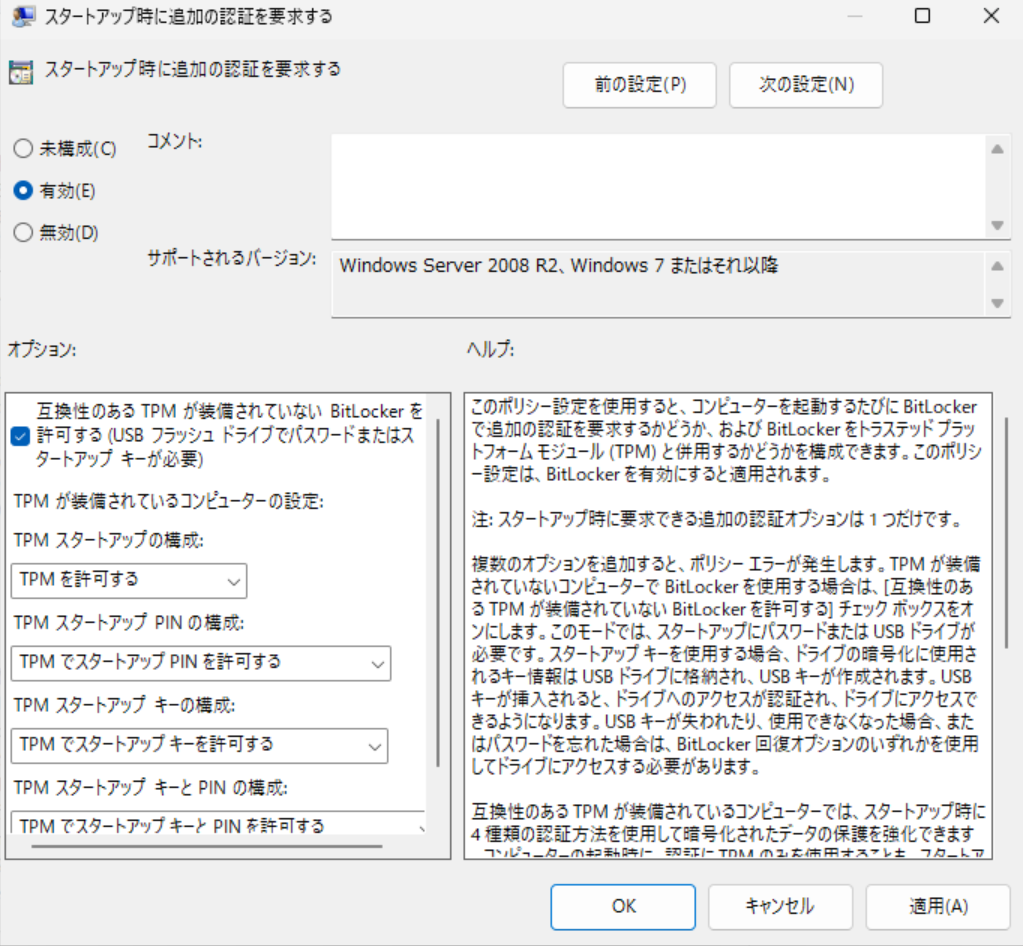The image size is (1023, 946).
Task: Select the 未構成(C) radio button
Action: click(23, 149)
